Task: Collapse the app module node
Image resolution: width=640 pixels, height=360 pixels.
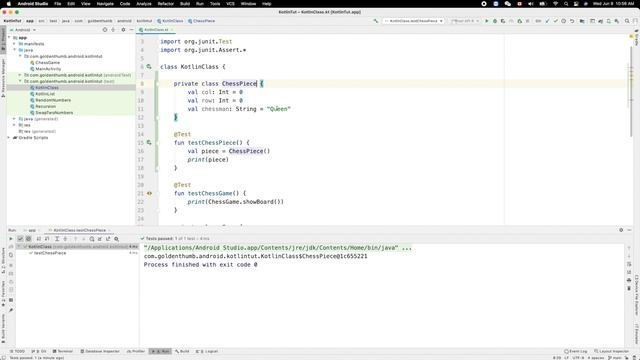Action: [x=9, y=38]
